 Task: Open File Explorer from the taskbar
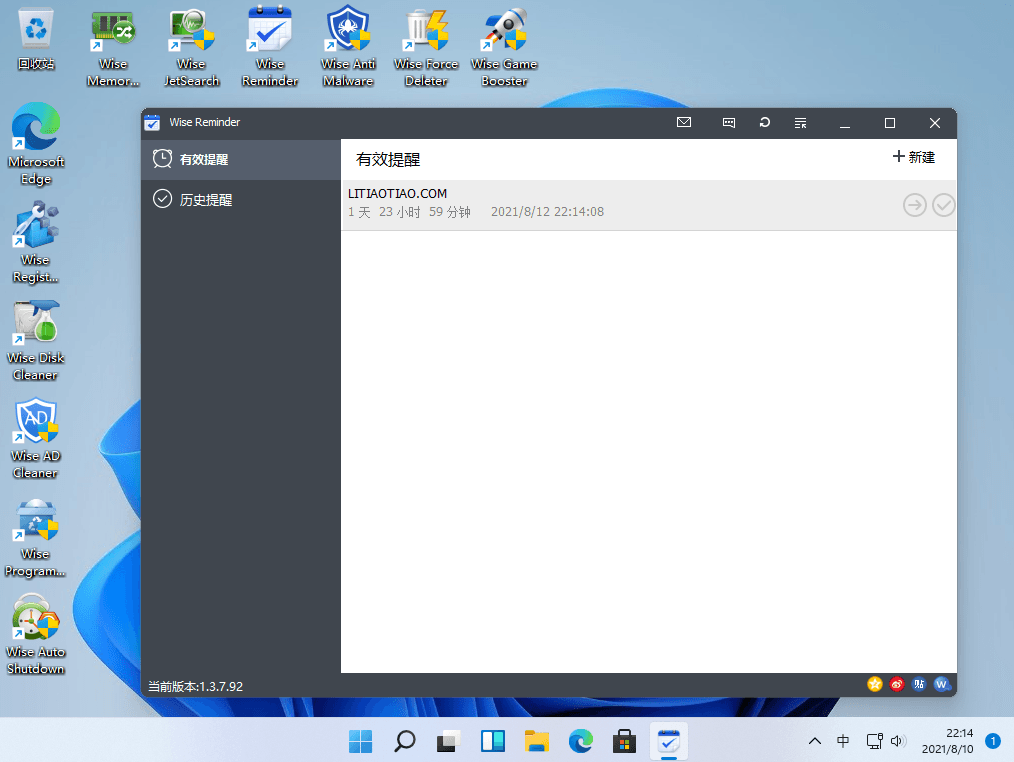[x=537, y=741]
